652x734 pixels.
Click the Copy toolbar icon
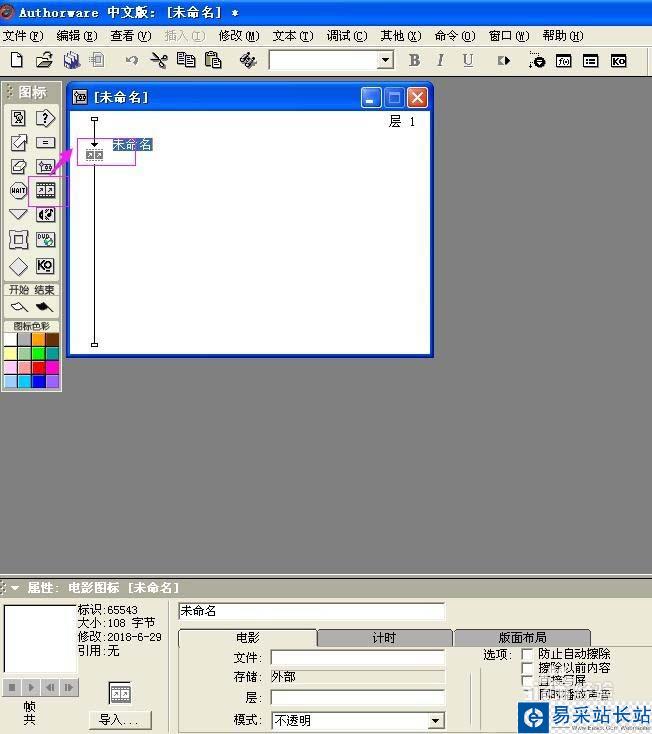(186, 60)
